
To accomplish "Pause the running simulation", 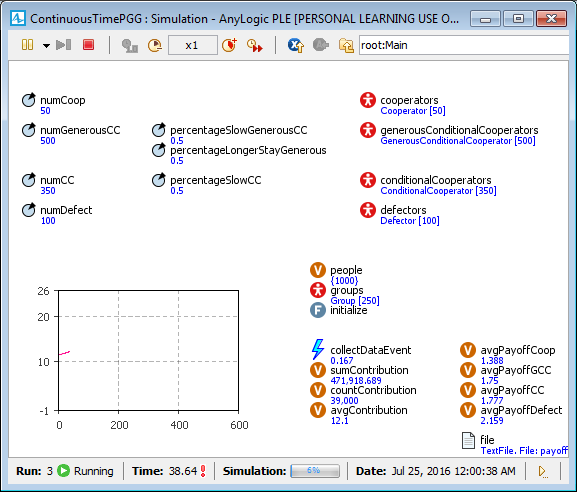I will pos(28,45).
